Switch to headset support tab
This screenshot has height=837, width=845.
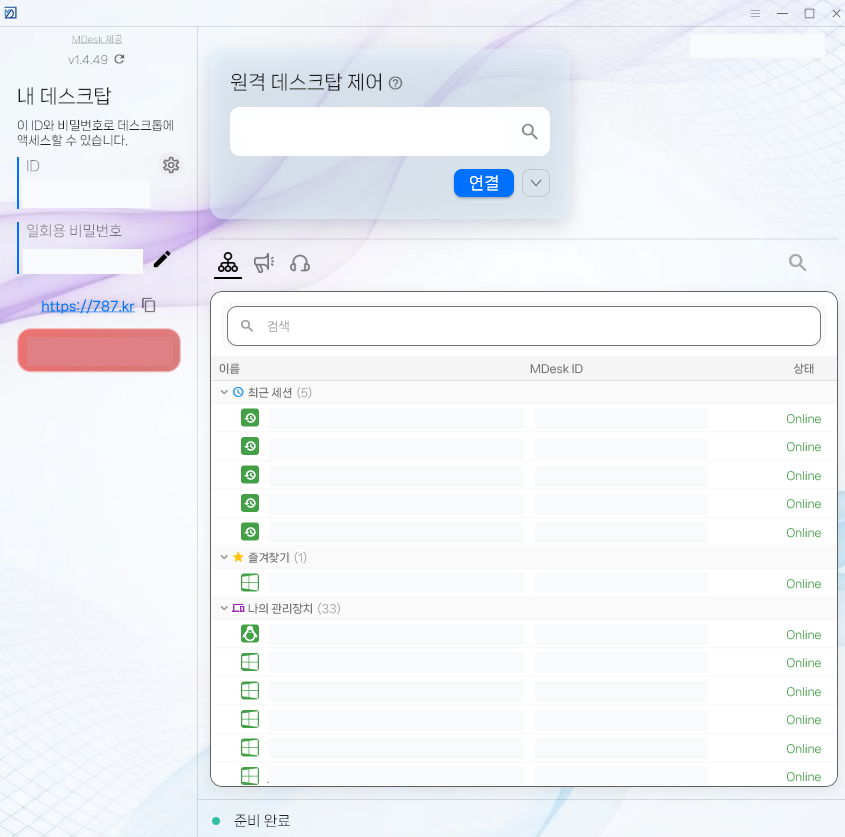(300, 263)
